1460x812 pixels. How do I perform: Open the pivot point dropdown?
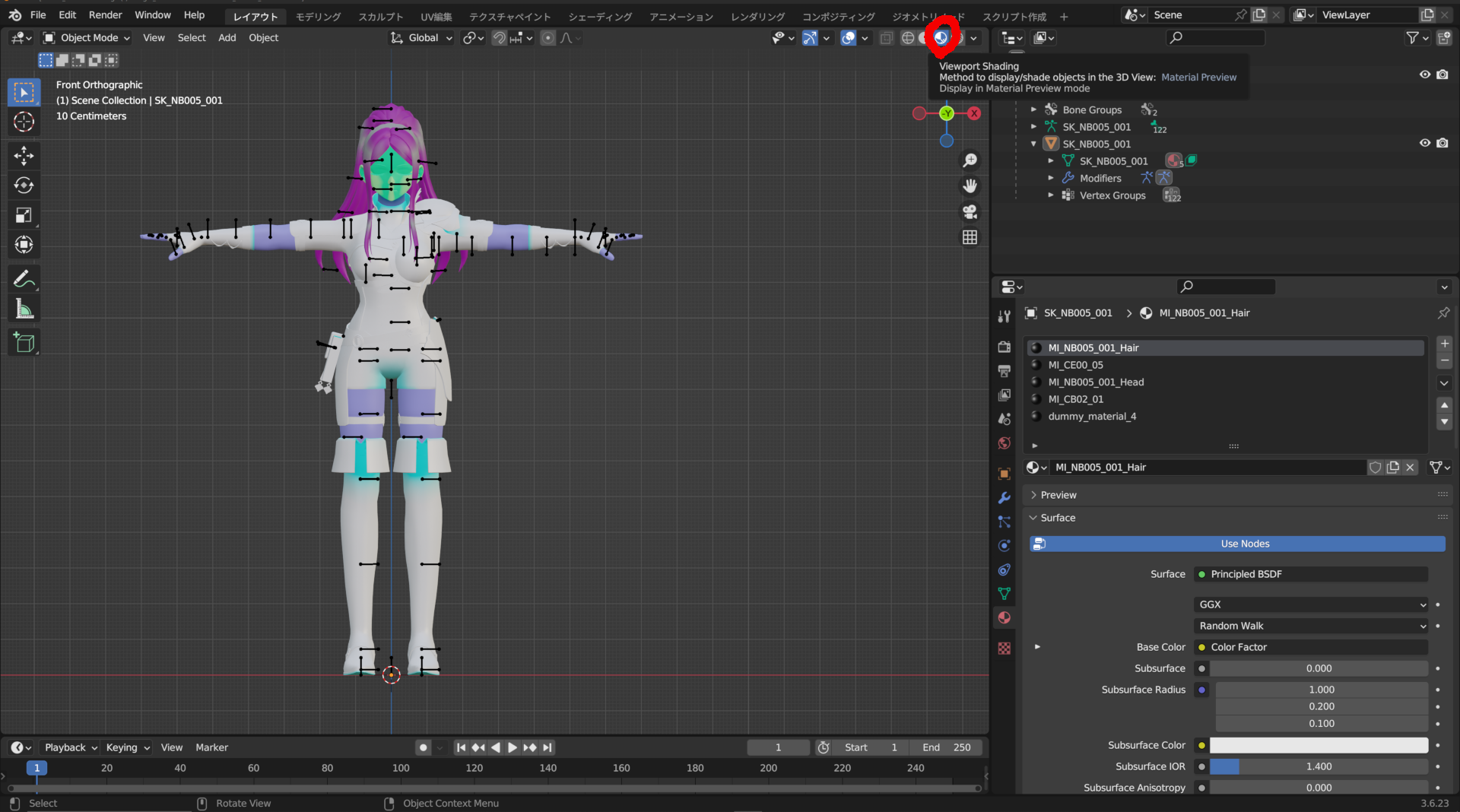[x=473, y=38]
